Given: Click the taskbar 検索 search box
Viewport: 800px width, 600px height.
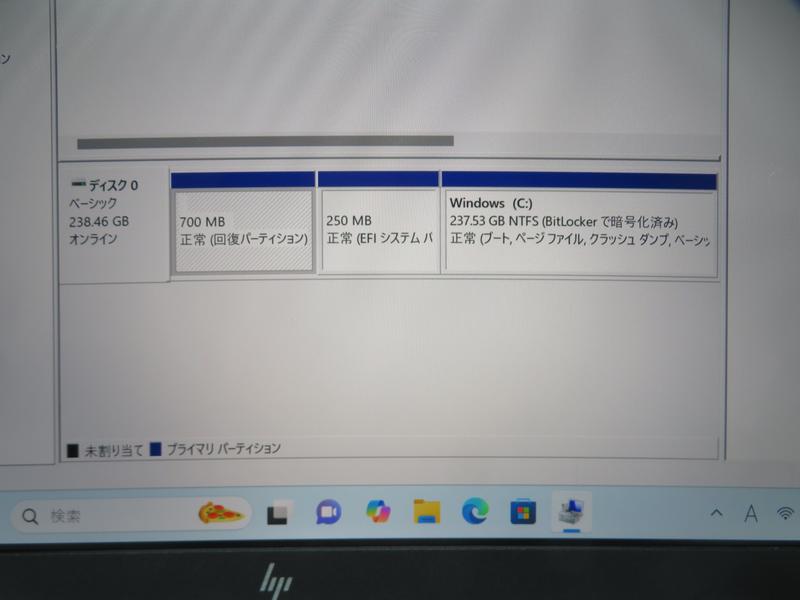Looking at the screenshot, I should click(131, 516).
